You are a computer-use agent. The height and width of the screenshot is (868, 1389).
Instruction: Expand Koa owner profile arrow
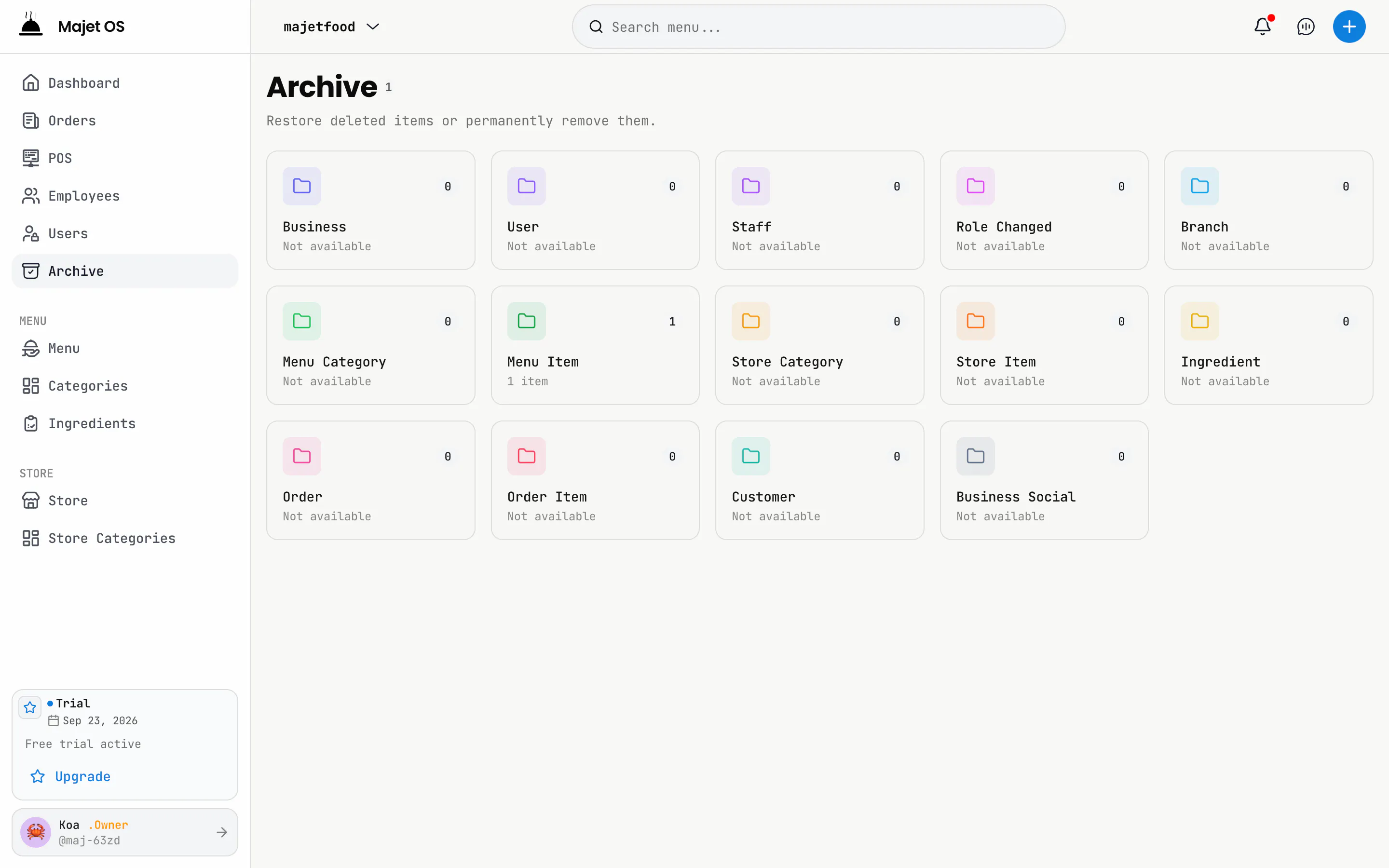[x=221, y=832]
